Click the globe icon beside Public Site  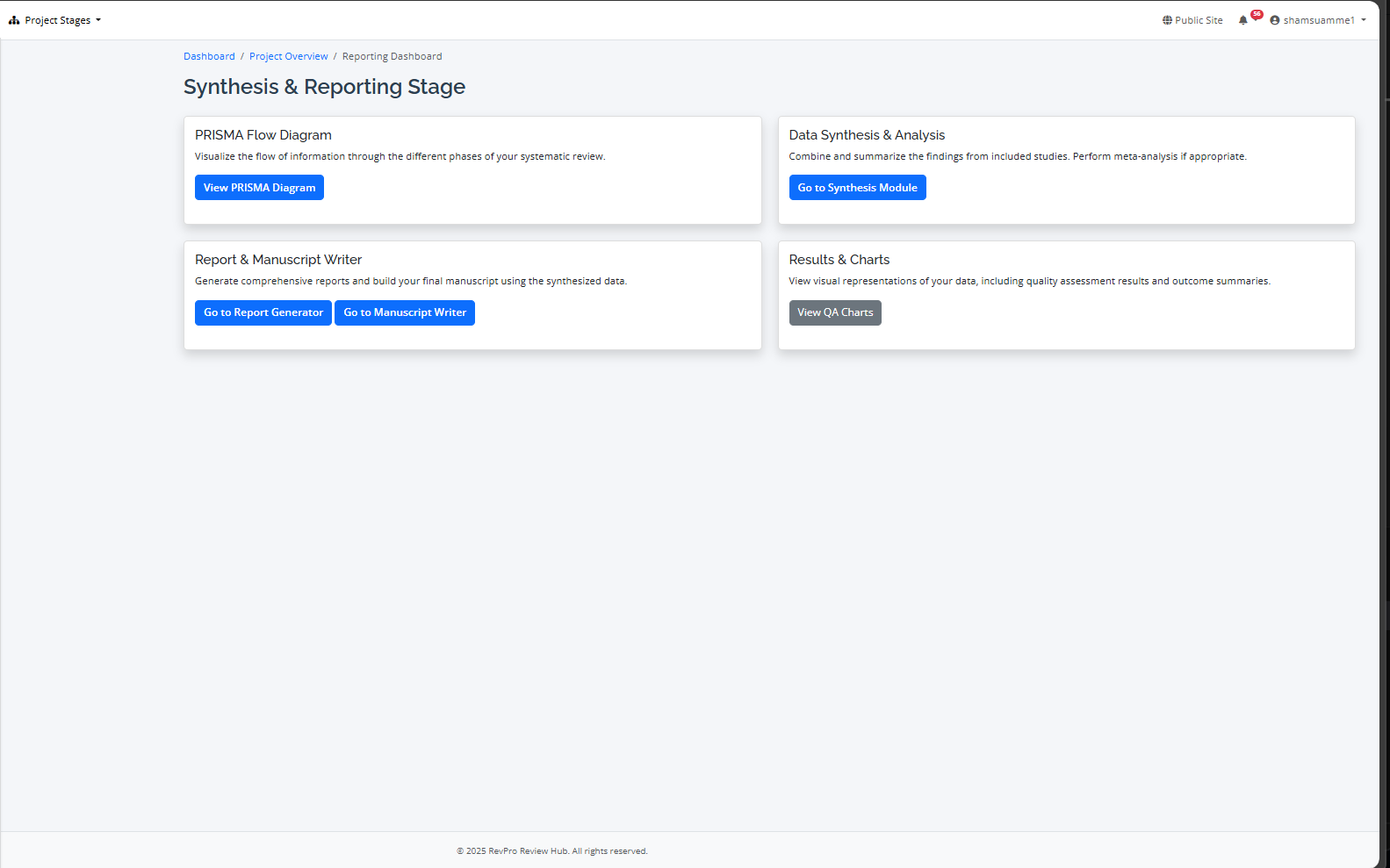[x=1167, y=20]
